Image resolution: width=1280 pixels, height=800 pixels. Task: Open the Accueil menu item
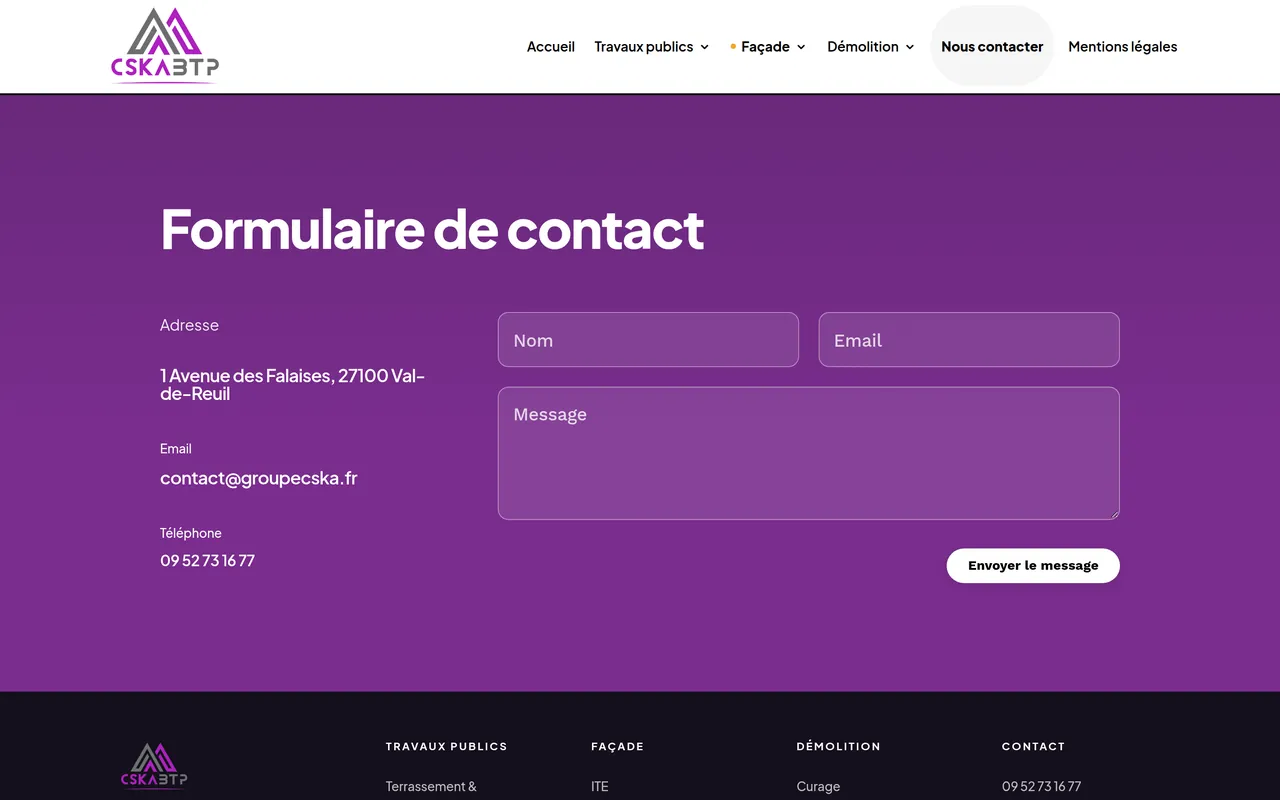[x=551, y=46]
